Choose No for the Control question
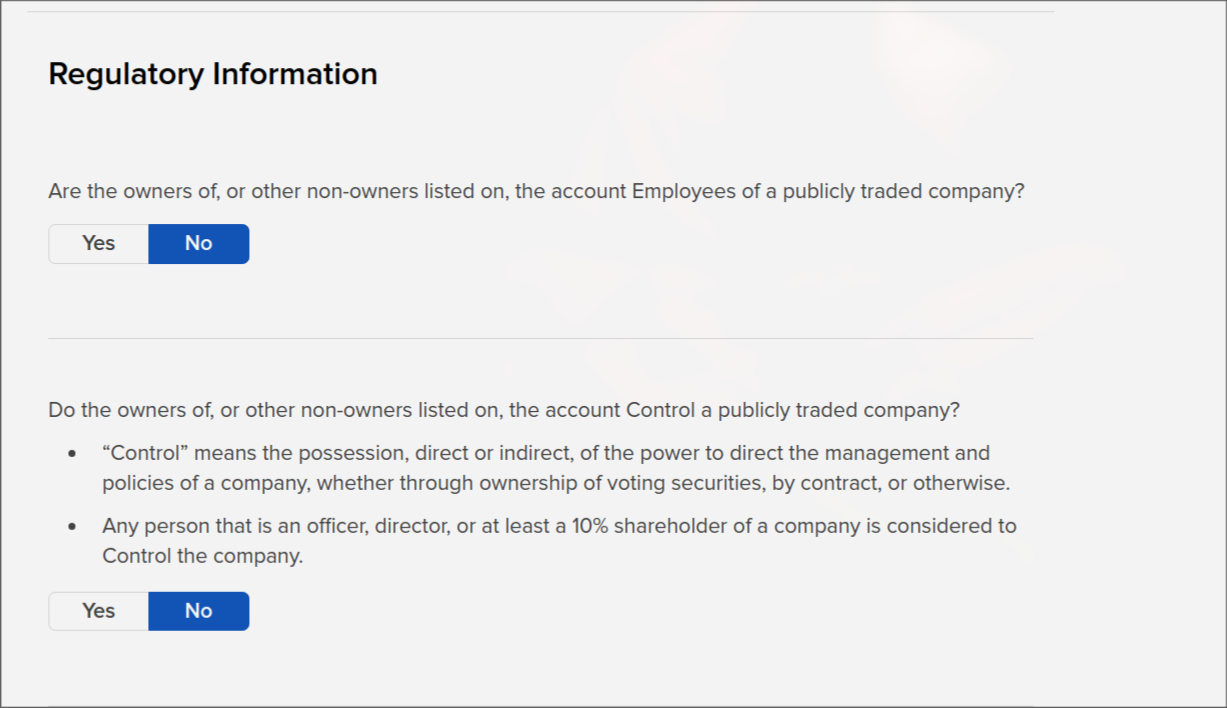This screenshot has width=1227, height=708. coord(199,611)
